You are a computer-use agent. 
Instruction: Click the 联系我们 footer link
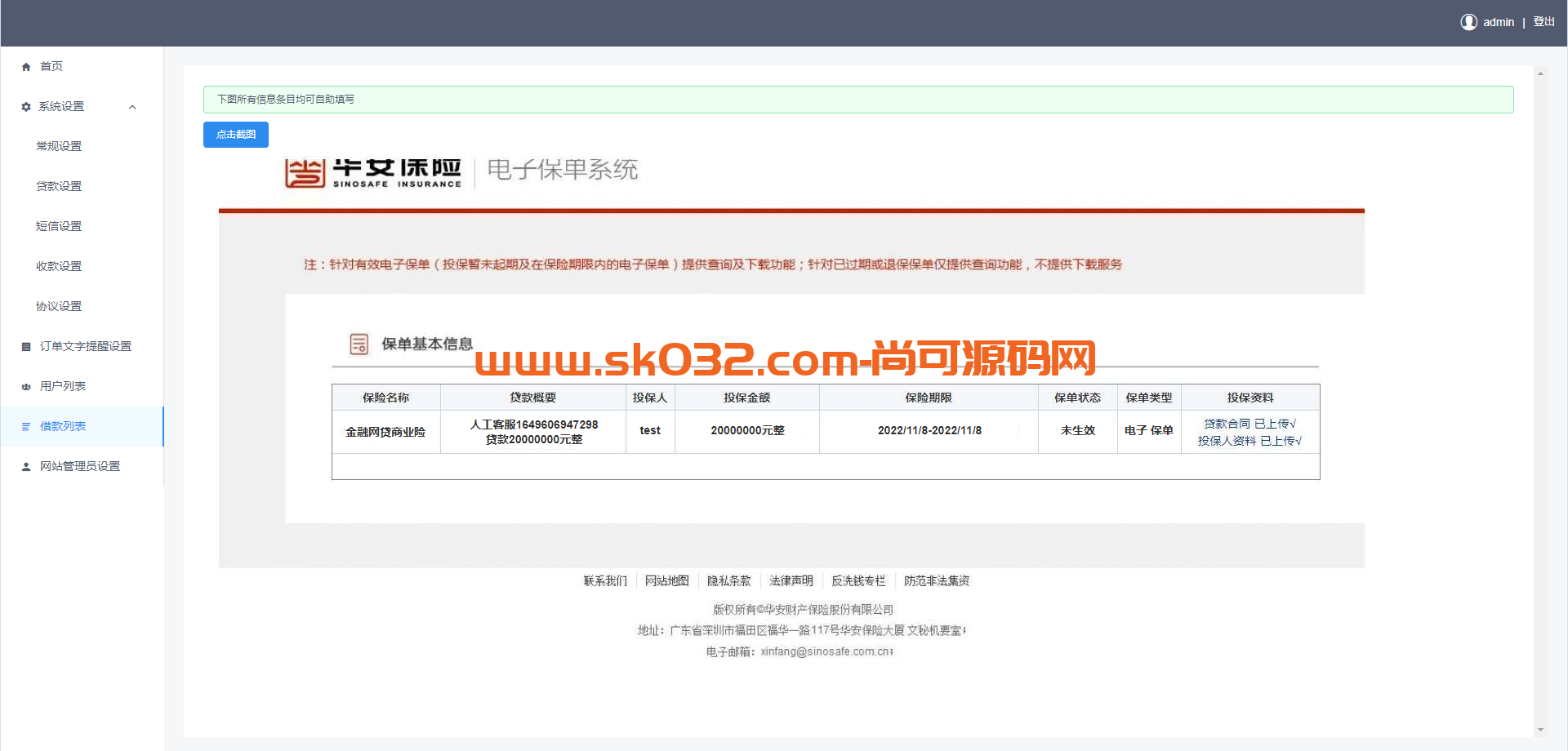pos(605,581)
